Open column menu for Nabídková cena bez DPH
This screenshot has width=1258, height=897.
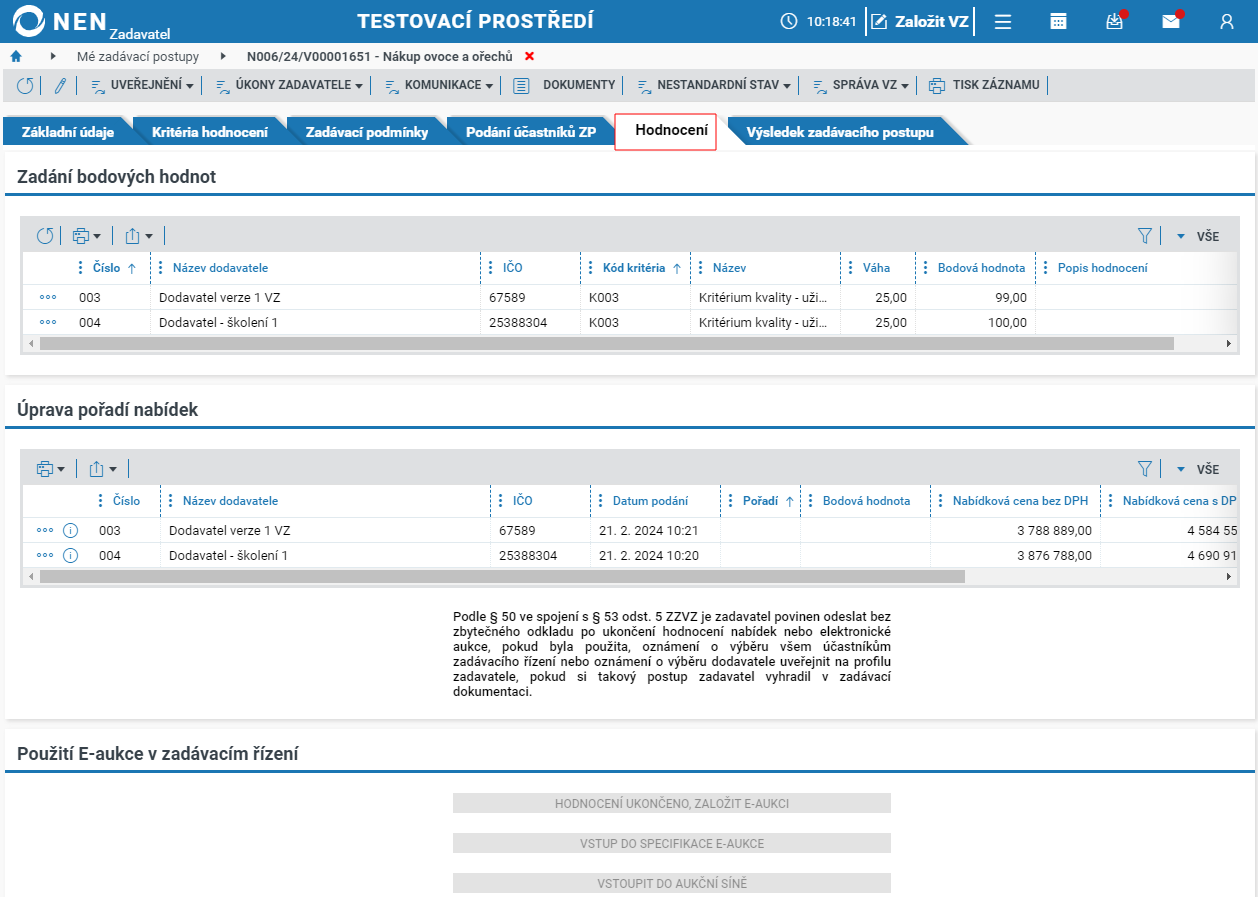pos(941,501)
